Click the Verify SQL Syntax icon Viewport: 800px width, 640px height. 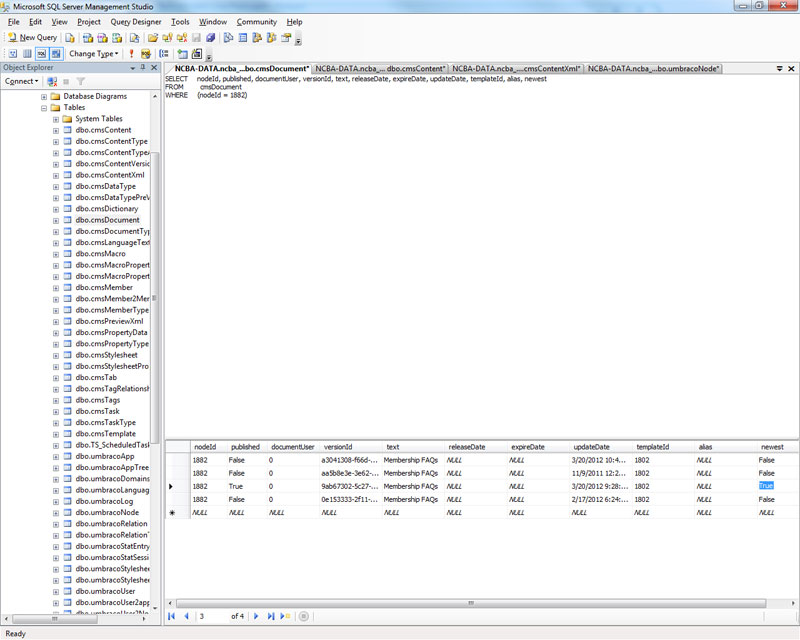coord(146,54)
